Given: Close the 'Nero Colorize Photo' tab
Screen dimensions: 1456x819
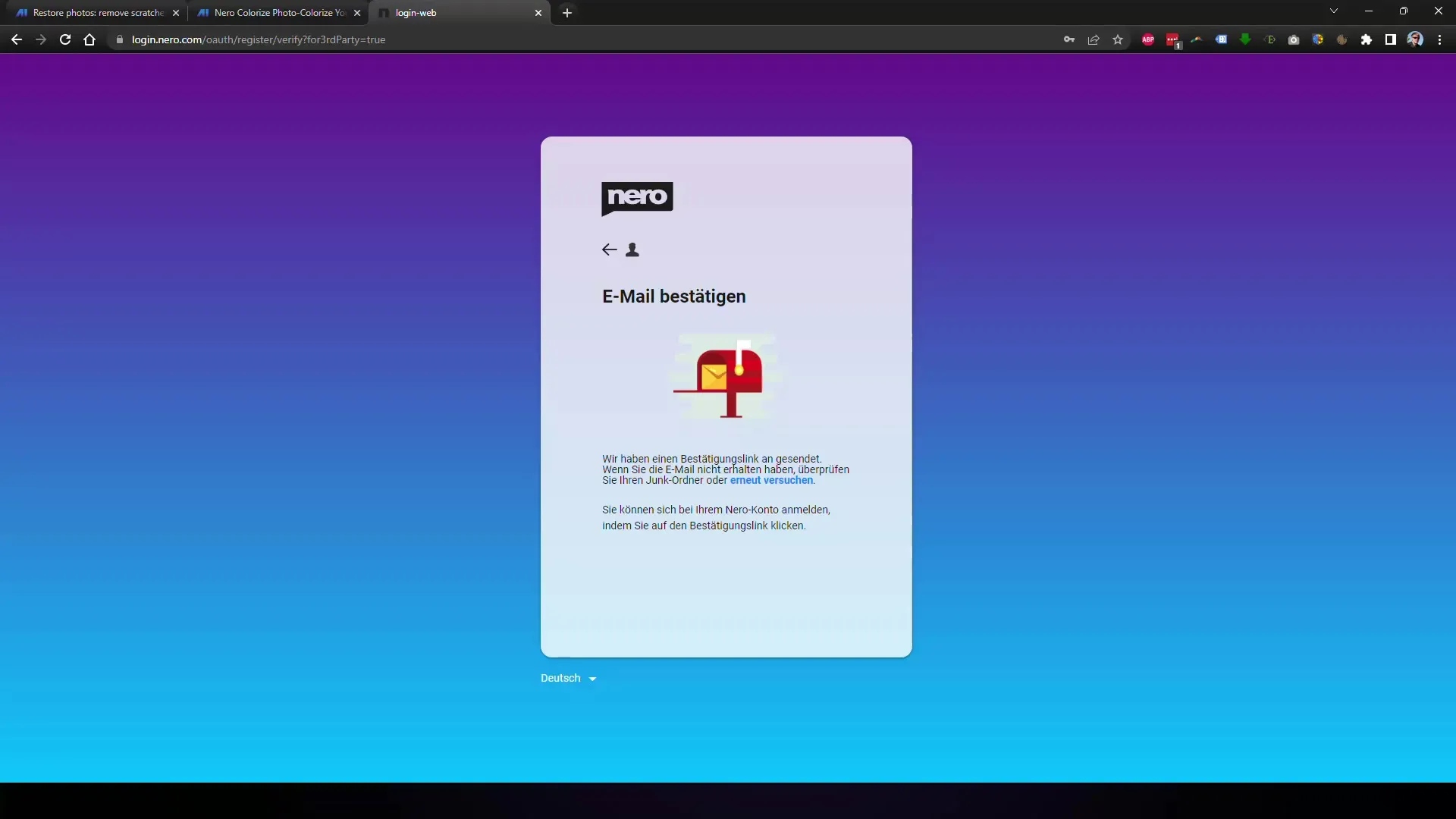Looking at the screenshot, I should (357, 13).
